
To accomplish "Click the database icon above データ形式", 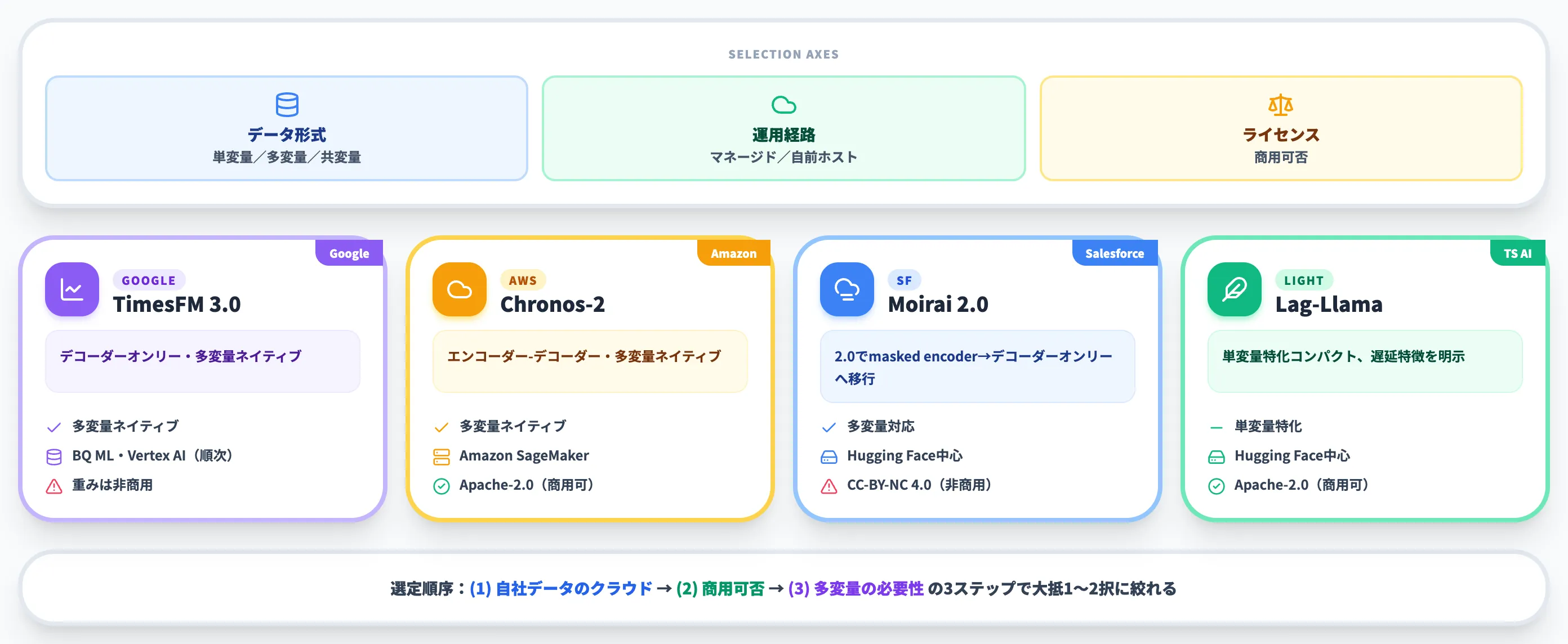I will 287,105.
